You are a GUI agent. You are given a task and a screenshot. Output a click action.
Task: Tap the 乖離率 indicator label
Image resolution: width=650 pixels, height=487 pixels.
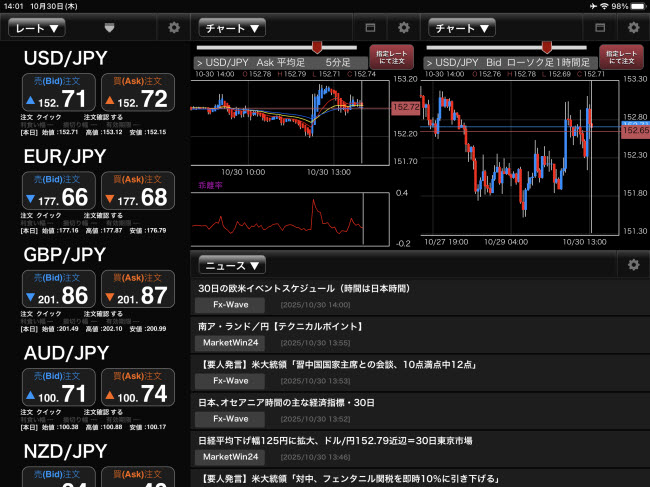(210, 186)
